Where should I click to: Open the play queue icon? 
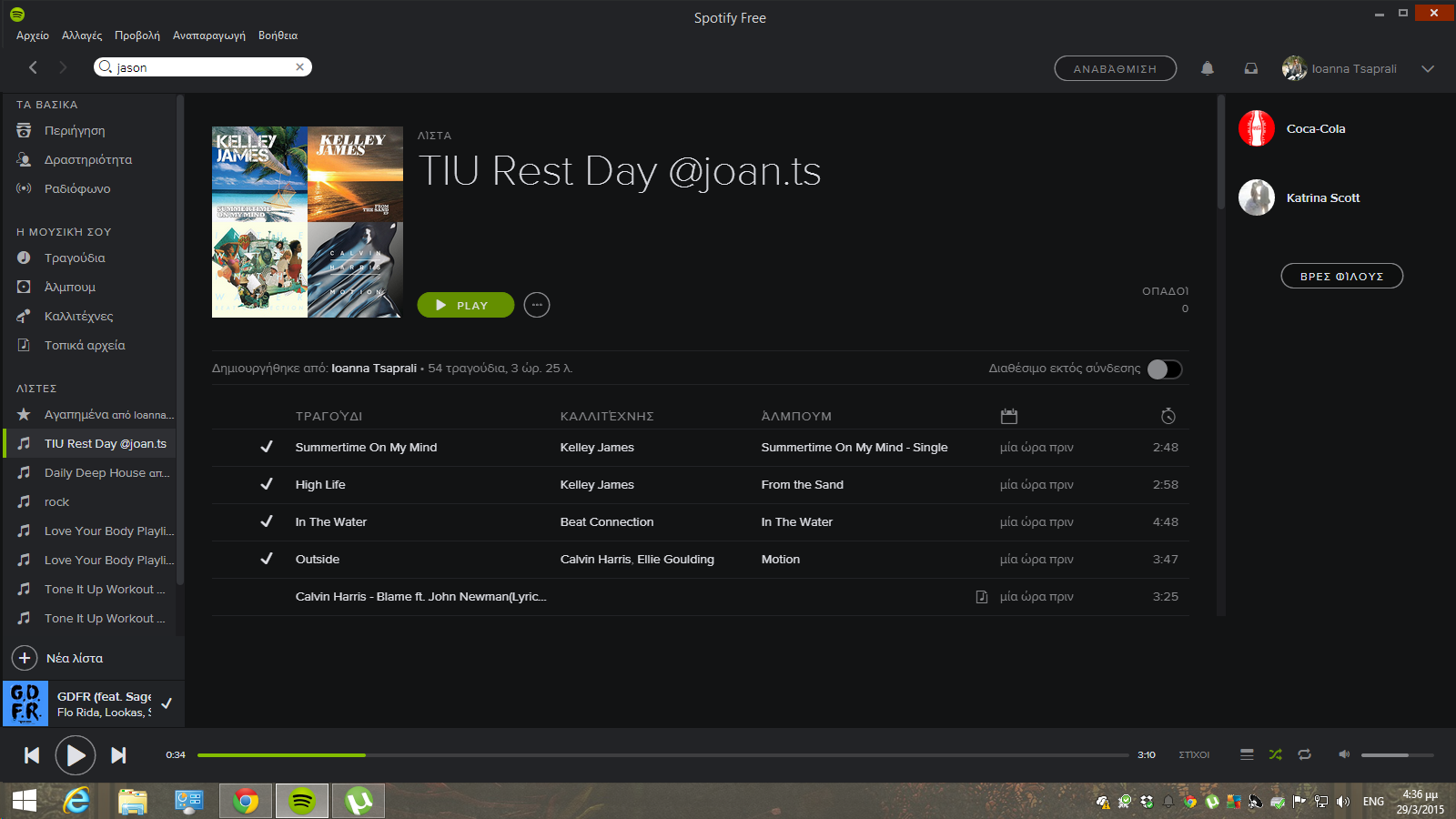tap(1247, 754)
